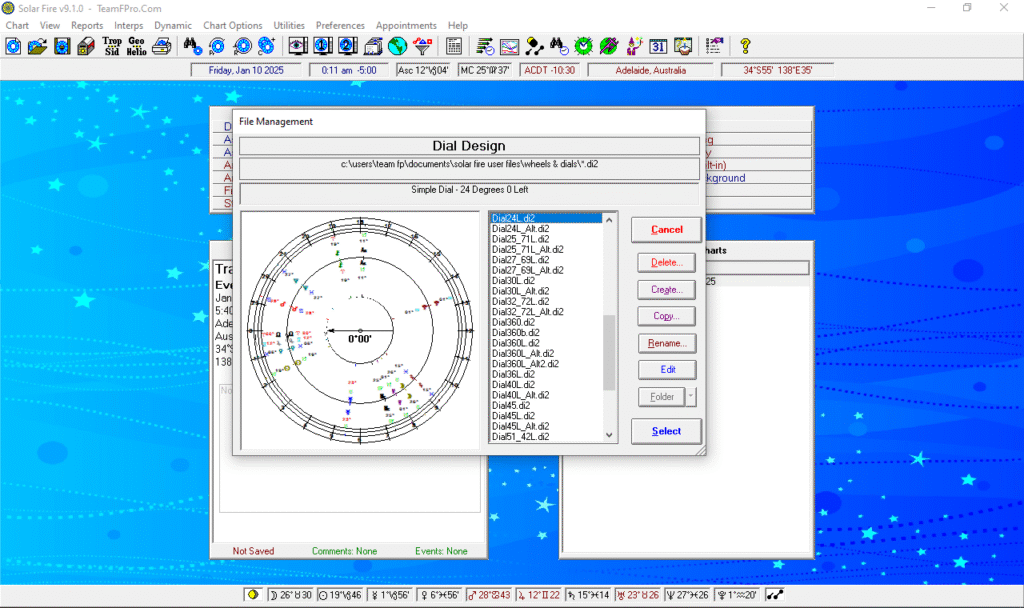This screenshot has height=608, width=1024.
Task: Open the calendar 31 toolbar icon
Action: point(658,46)
